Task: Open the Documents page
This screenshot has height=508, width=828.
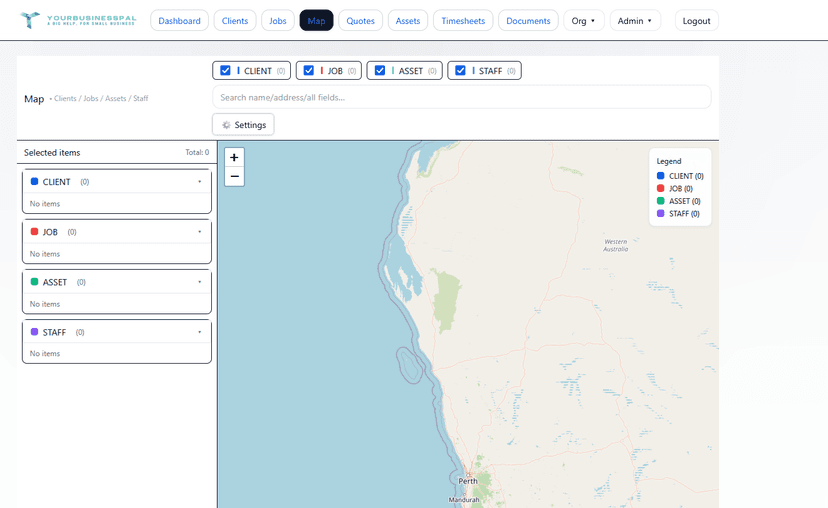Action: coord(528,21)
